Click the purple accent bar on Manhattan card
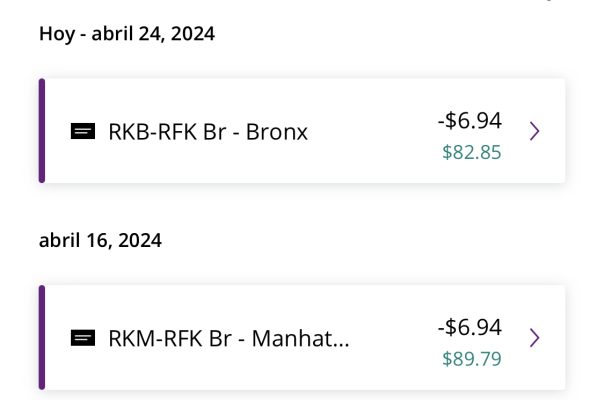604x400 pixels. [x=42, y=338]
